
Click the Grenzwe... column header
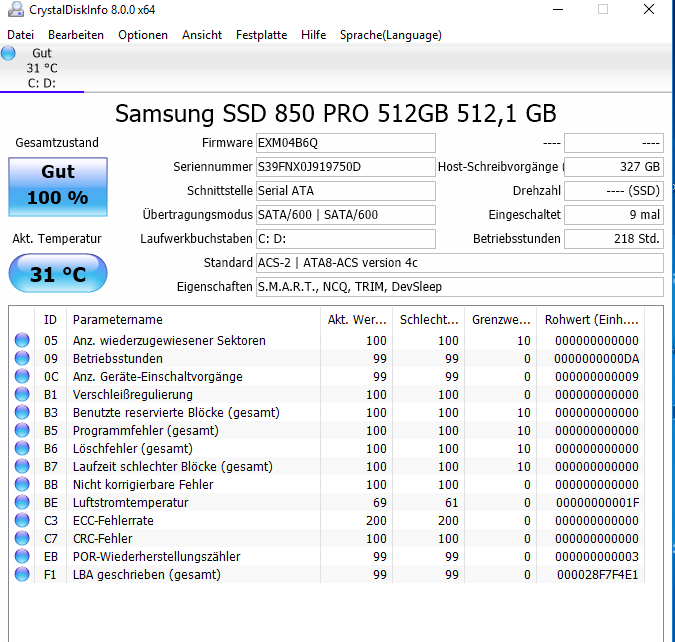501,319
